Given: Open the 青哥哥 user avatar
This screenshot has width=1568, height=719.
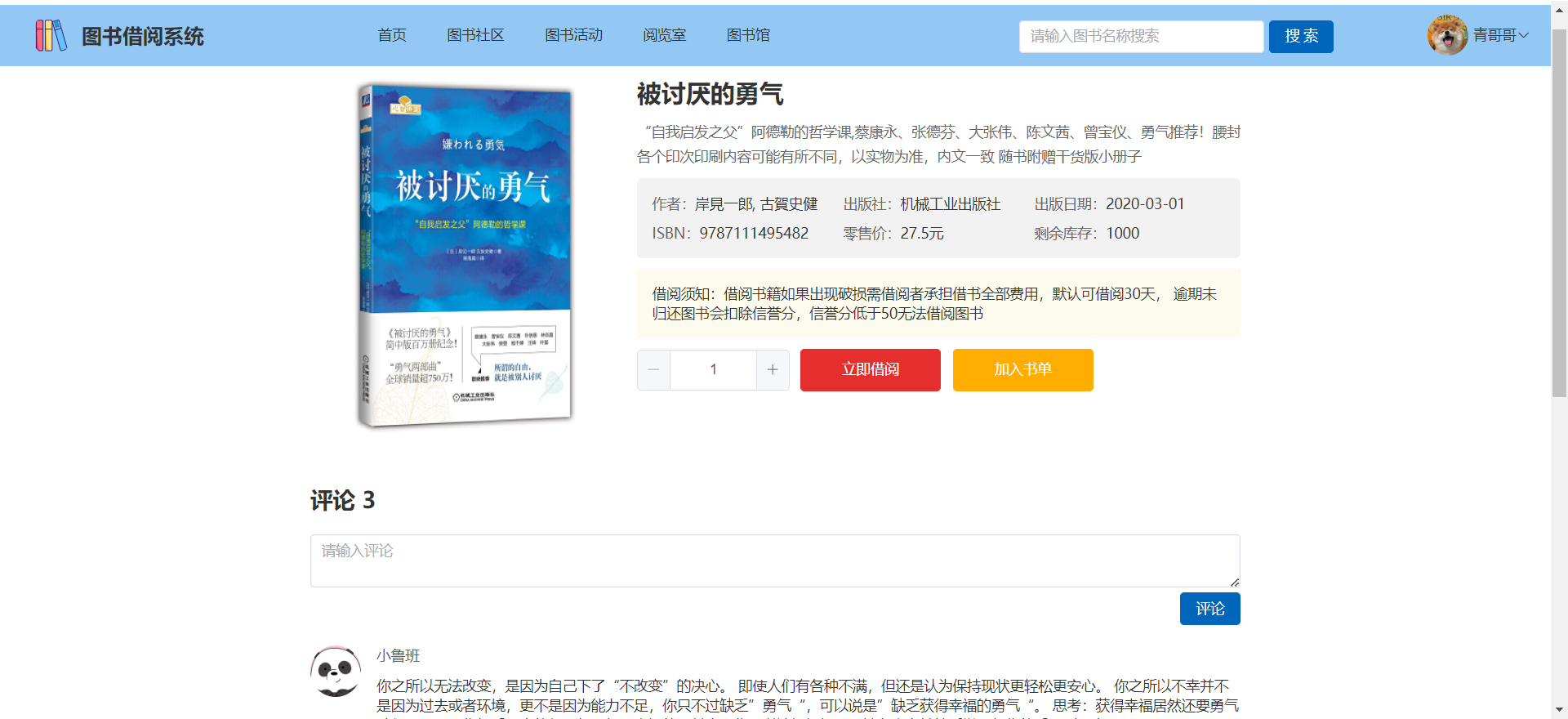Looking at the screenshot, I should pos(1447,35).
